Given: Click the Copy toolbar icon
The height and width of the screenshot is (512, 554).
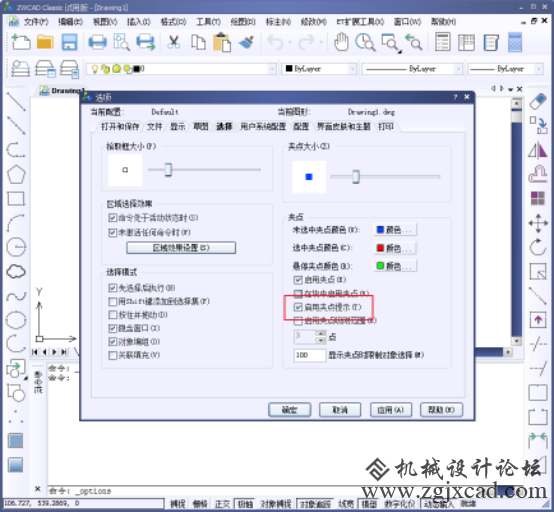Looking at the screenshot, I should pyautogui.click(x=198, y=42).
